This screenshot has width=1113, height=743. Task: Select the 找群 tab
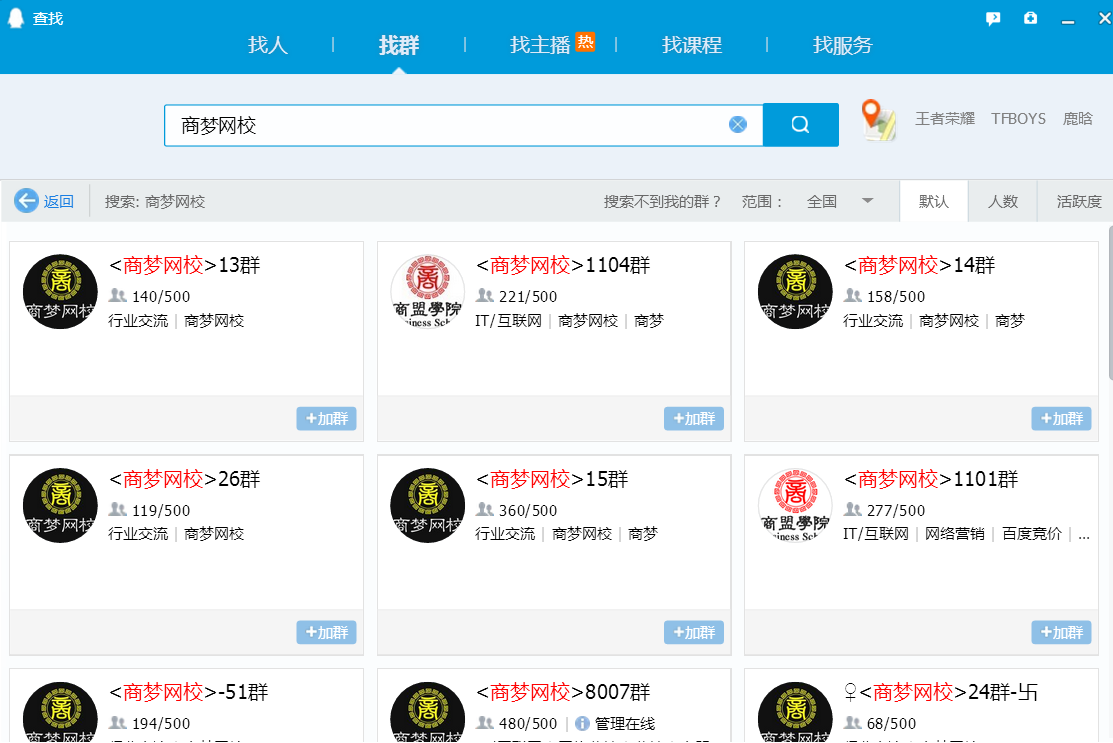pyautogui.click(x=399, y=45)
